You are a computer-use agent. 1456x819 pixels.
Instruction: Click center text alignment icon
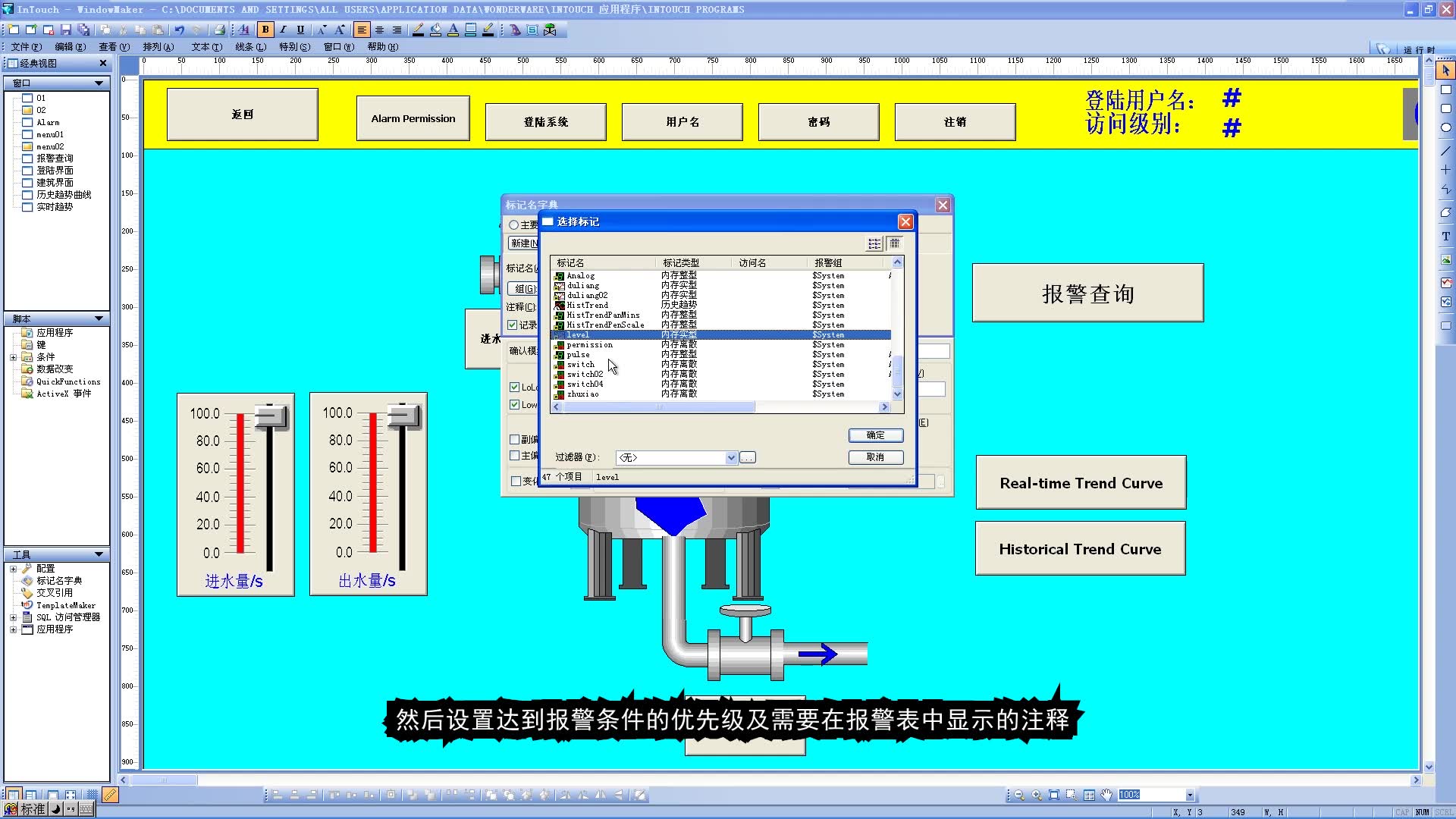click(x=379, y=30)
